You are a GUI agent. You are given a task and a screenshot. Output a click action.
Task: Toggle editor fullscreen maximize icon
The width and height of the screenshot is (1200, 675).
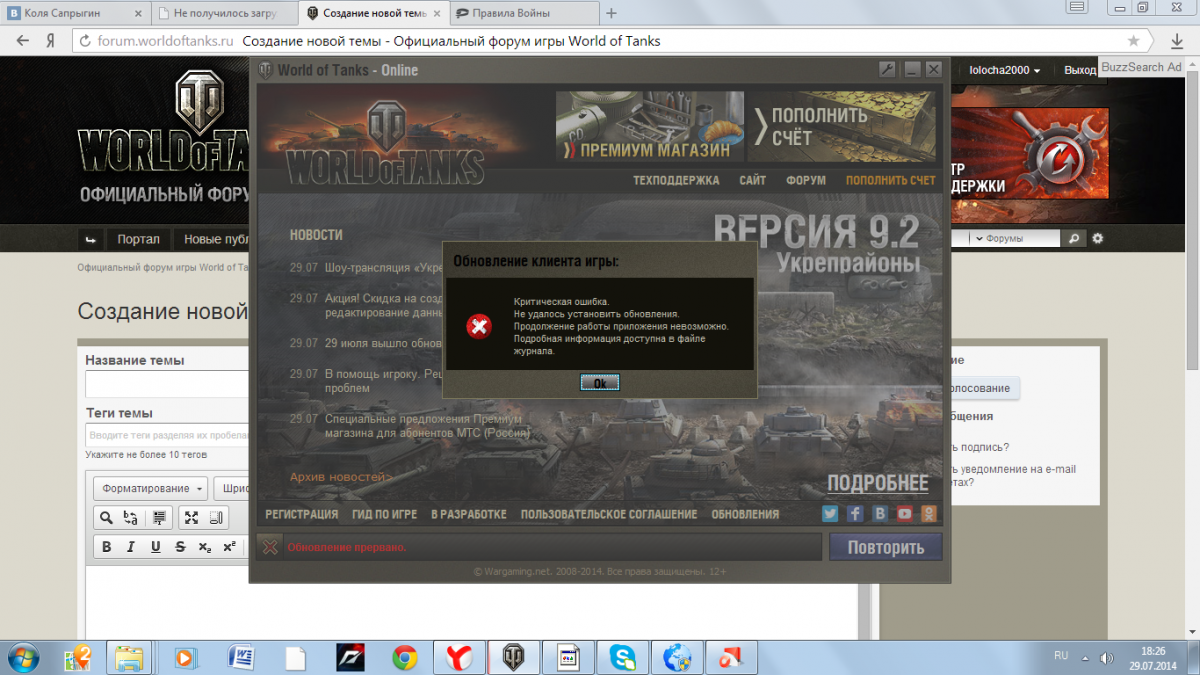point(191,517)
